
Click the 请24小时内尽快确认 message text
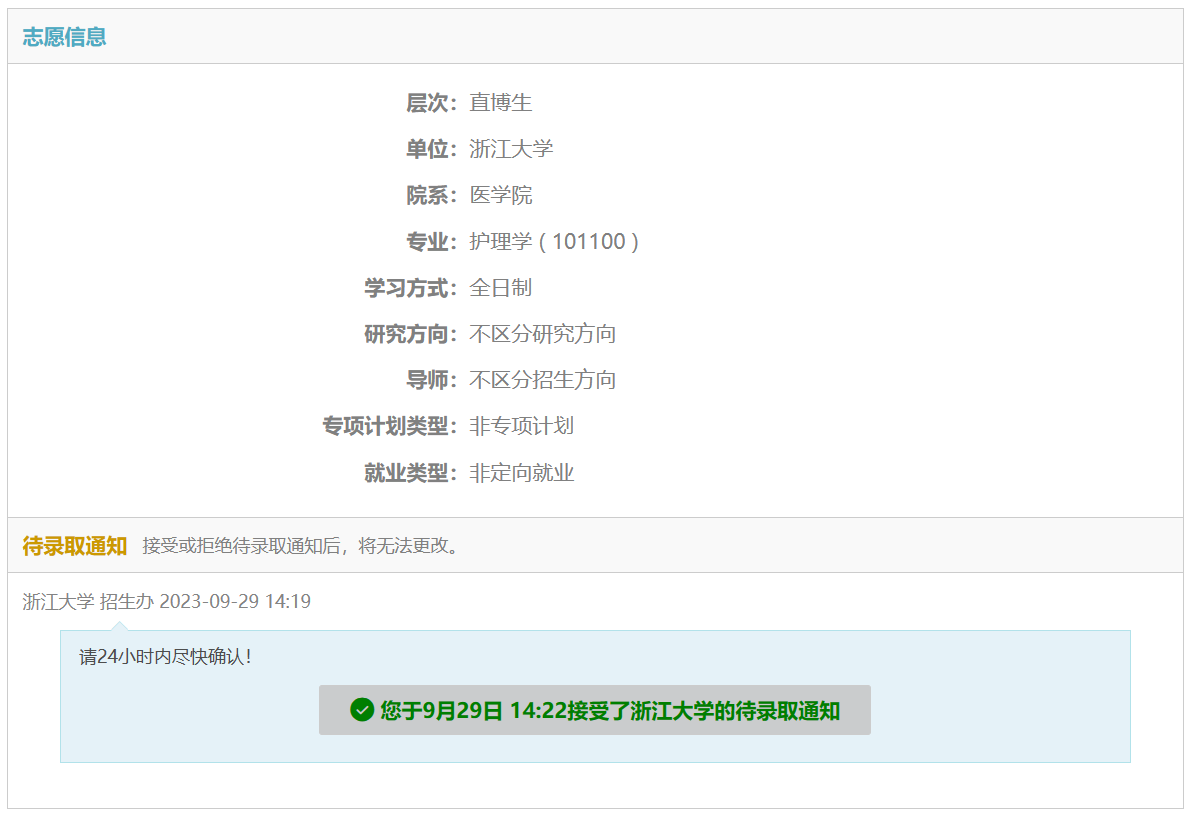pos(165,657)
